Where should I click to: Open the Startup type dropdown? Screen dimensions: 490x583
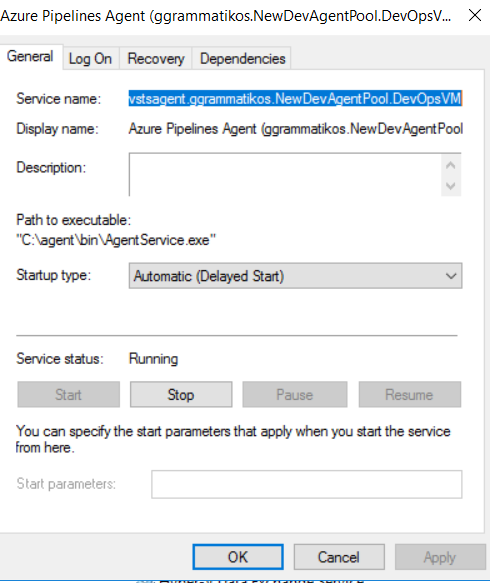pos(295,276)
